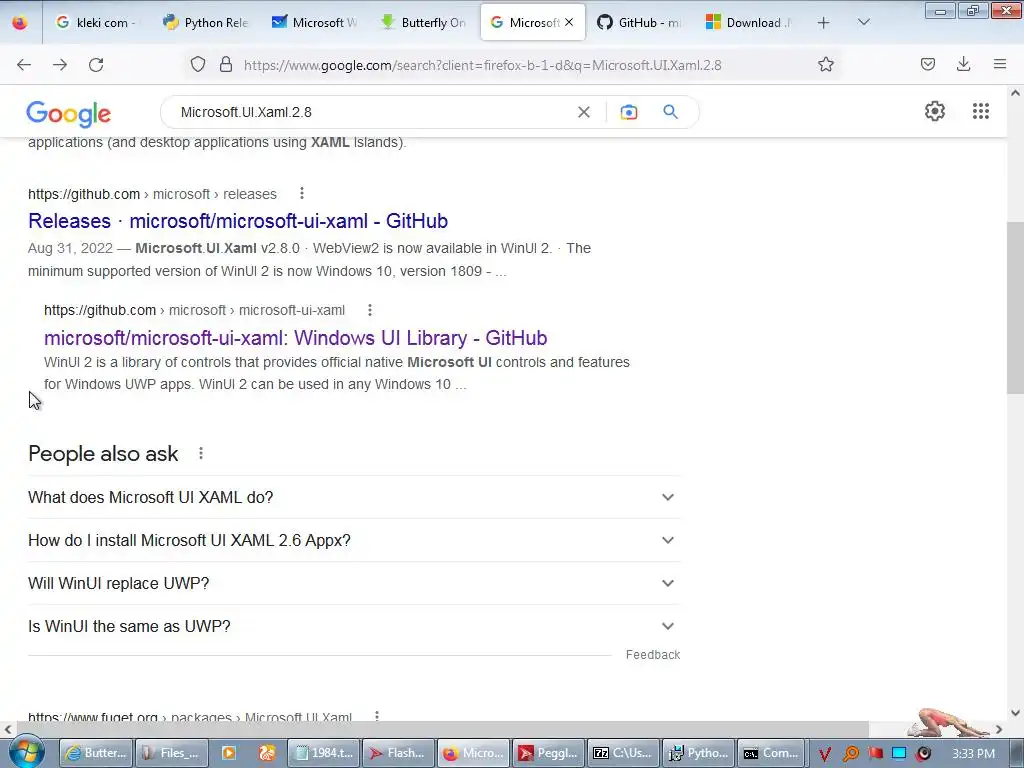Viewport: 1024px width, 768px height.
Task: Open a new browser tab
Action: click(824, 23)
